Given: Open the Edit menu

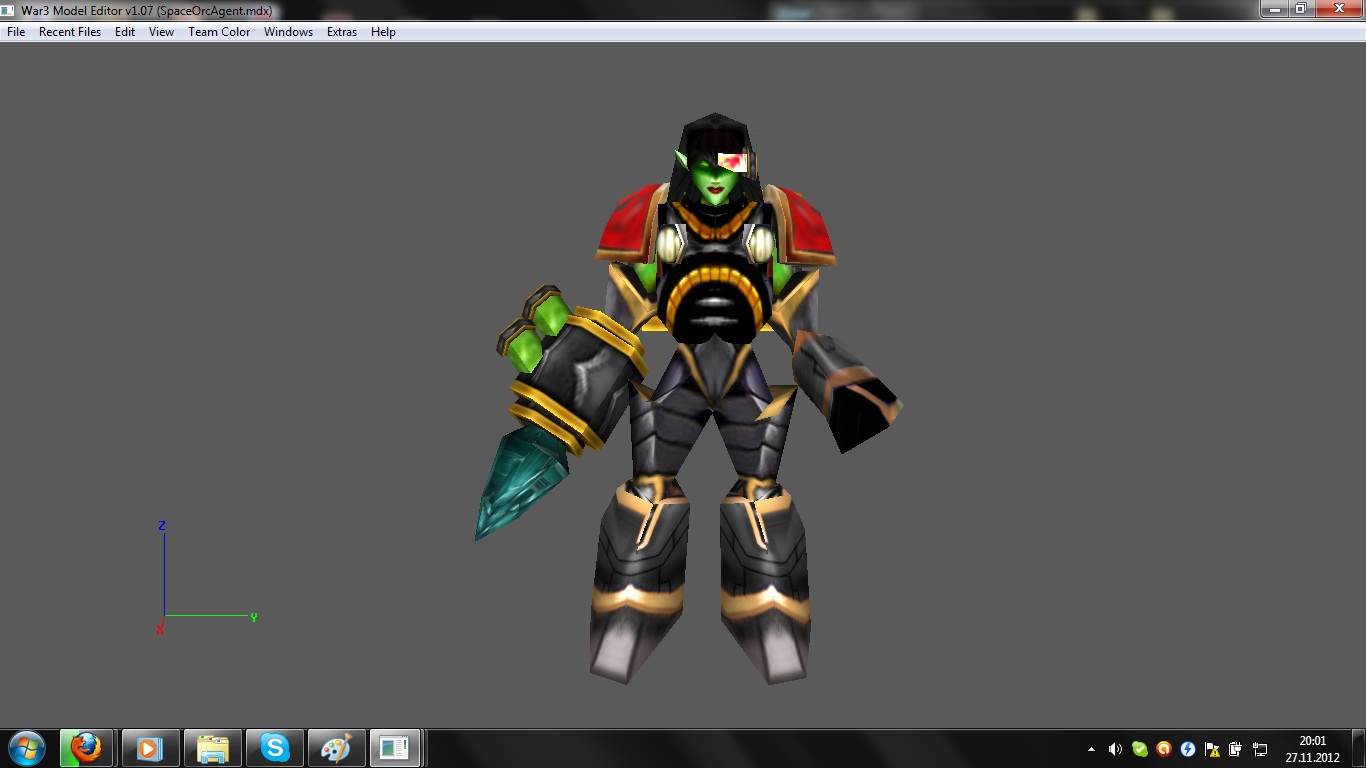Looking at the screenshot, I should [125, 32].
